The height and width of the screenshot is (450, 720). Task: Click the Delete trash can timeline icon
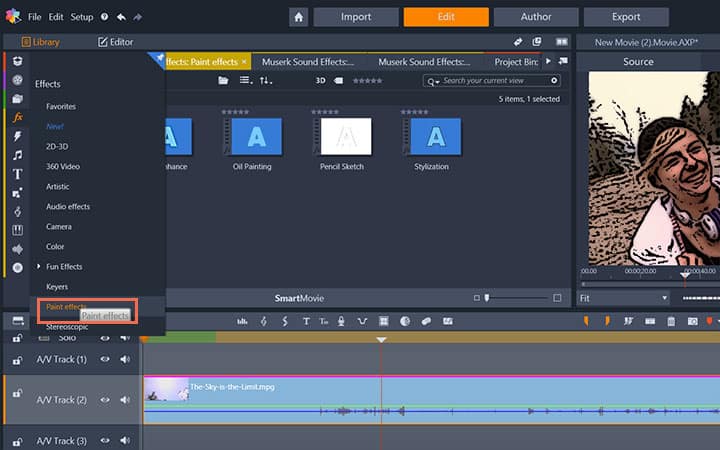(x=671, y=321)
